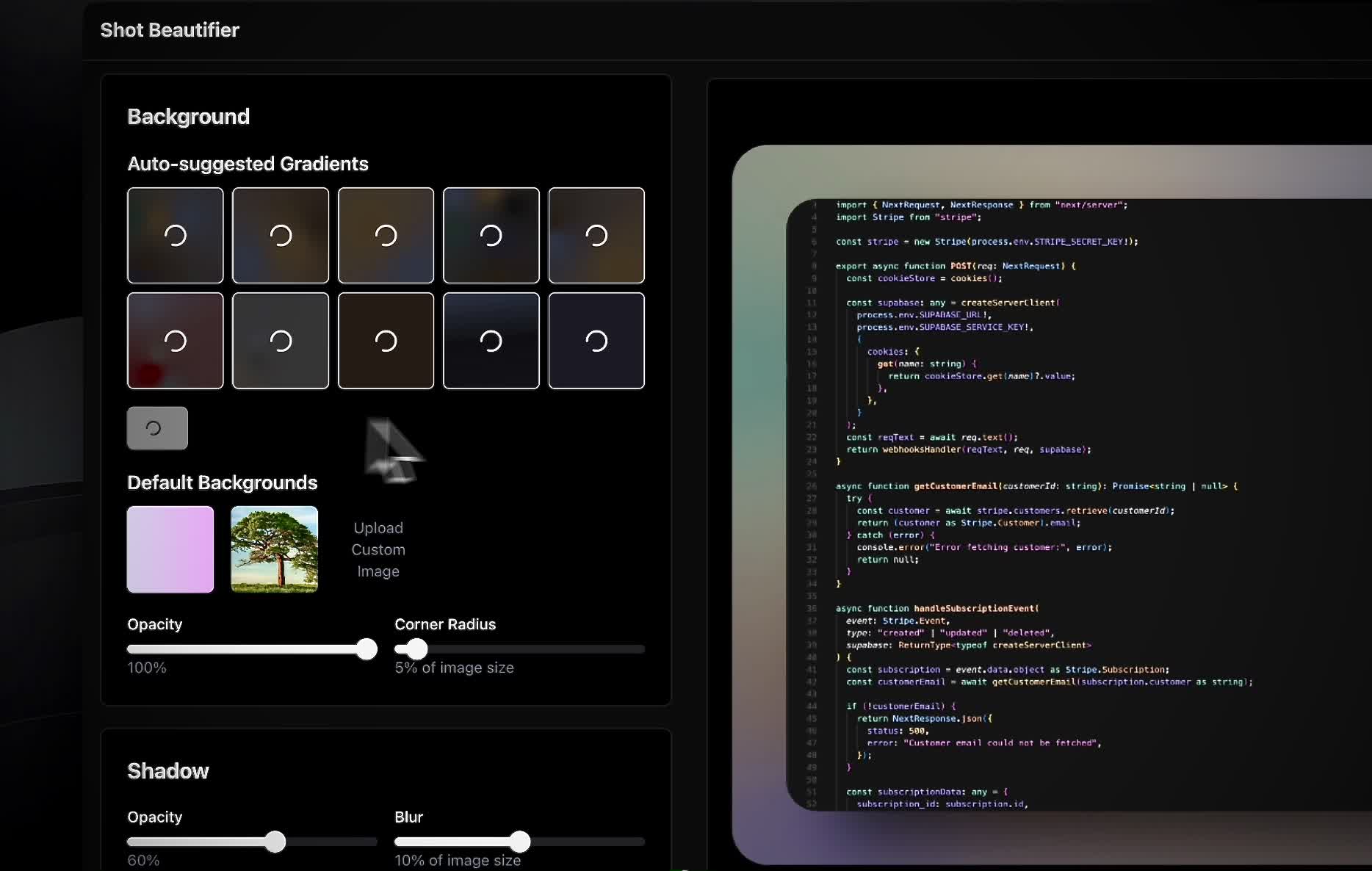Select the dark brown gradient swatch in the second row
The image size is (1372, 871).
click(x=386, y=341)
